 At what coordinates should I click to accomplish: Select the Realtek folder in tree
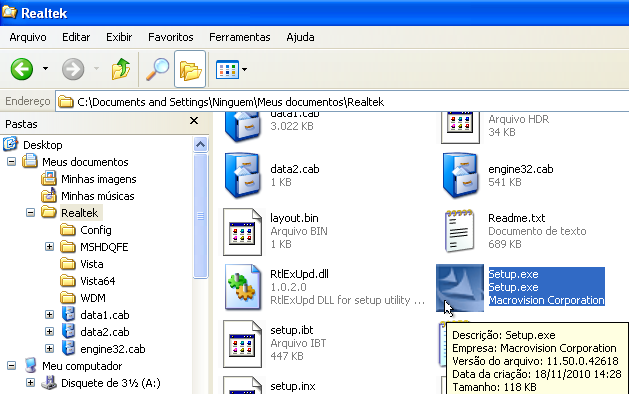pos(79,213)
